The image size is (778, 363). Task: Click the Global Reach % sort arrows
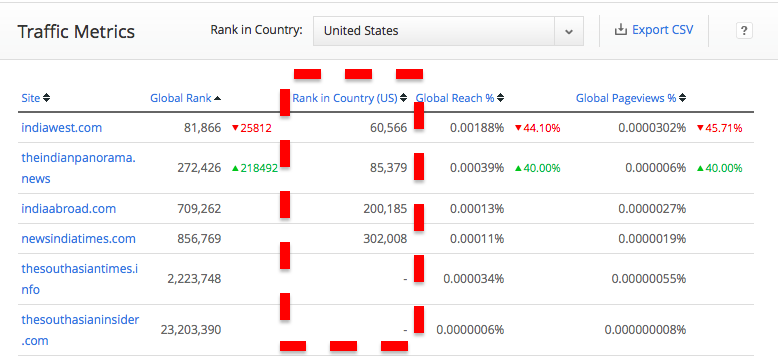pos(500,98)
